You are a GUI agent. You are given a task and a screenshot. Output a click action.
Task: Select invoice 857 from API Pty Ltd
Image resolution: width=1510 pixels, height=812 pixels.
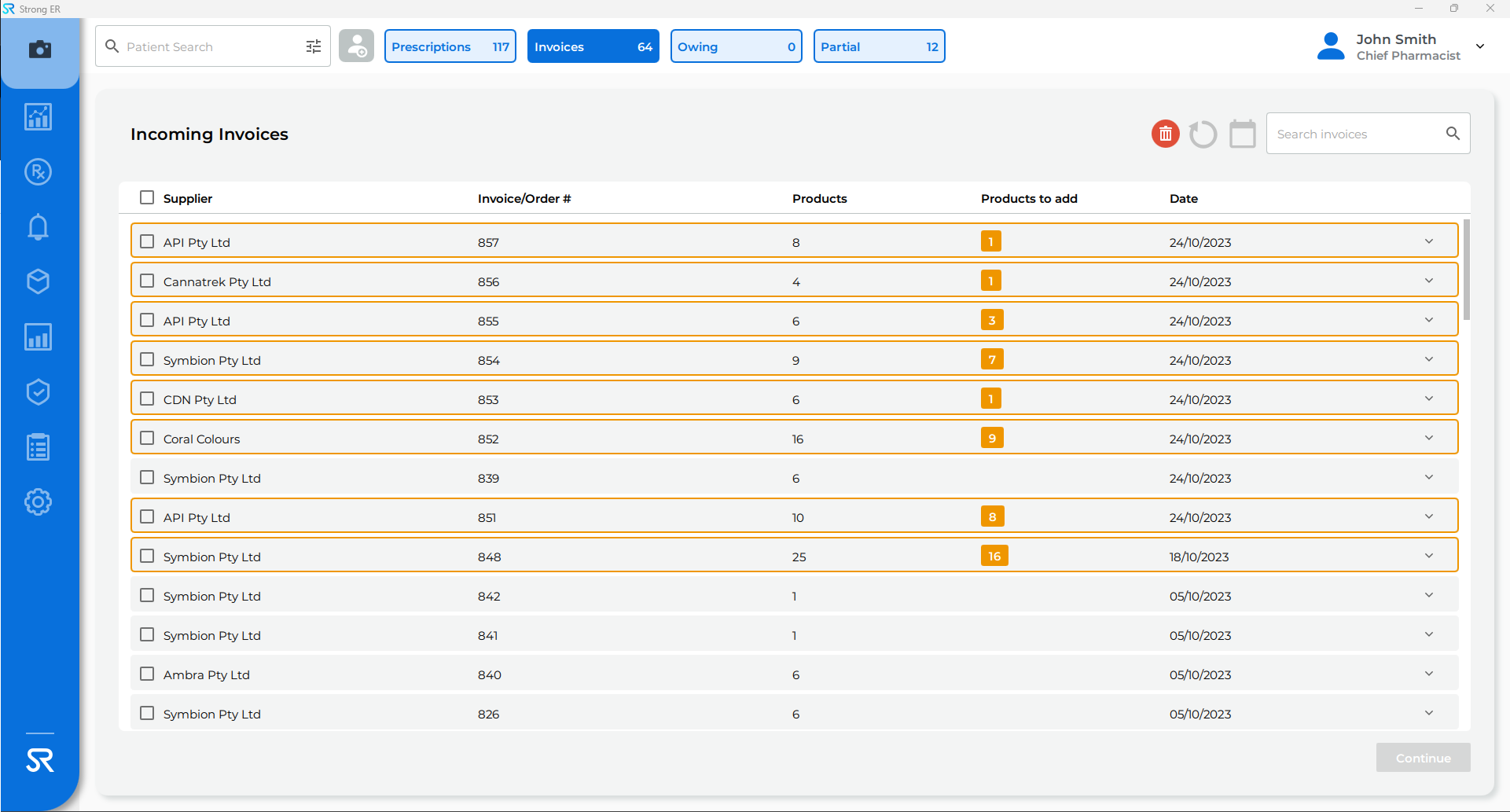point(147,241)
